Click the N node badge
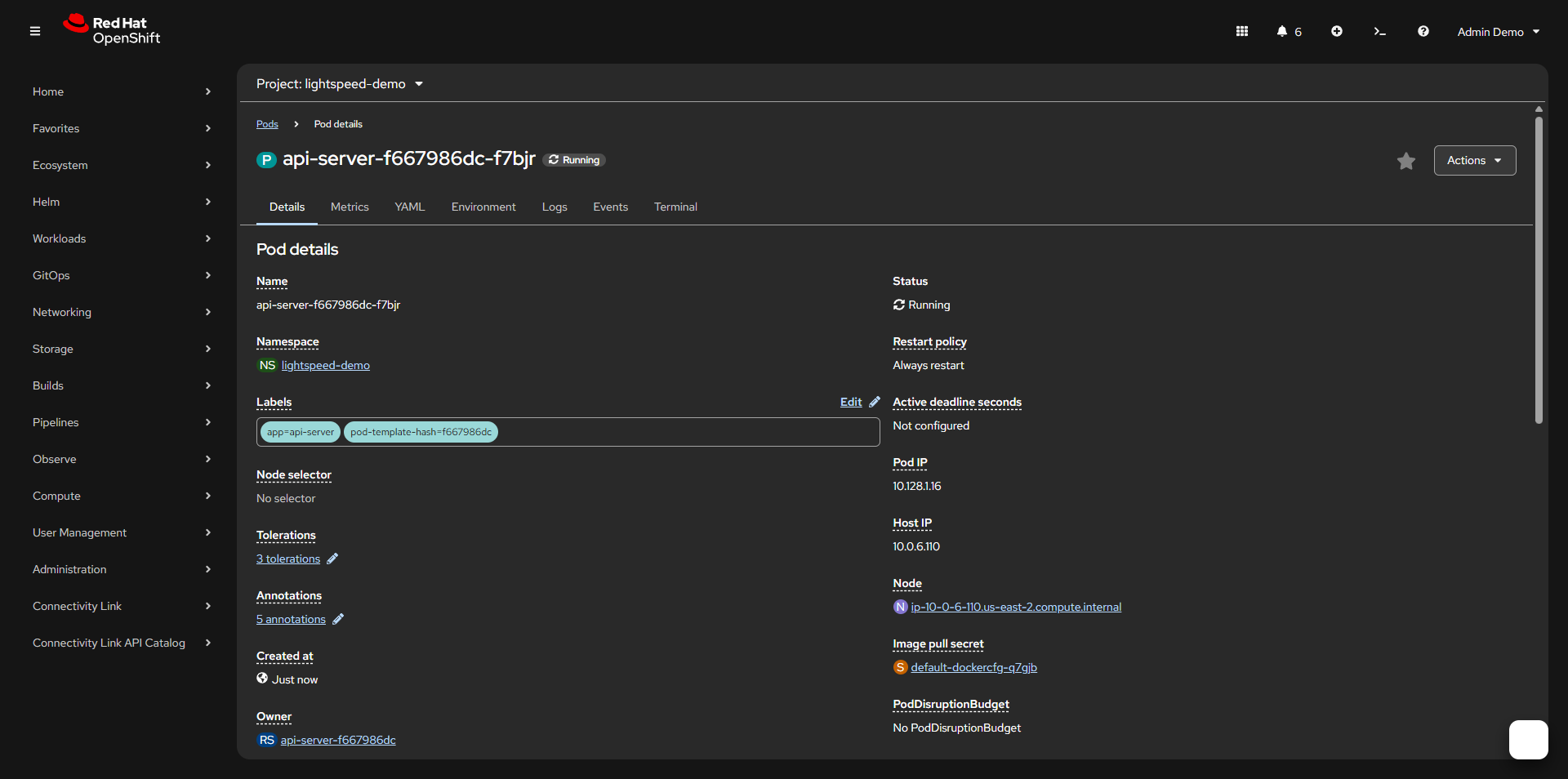The width and height of the screenshot is (1568, 779). pyautogui.click(x=900, y=607)
